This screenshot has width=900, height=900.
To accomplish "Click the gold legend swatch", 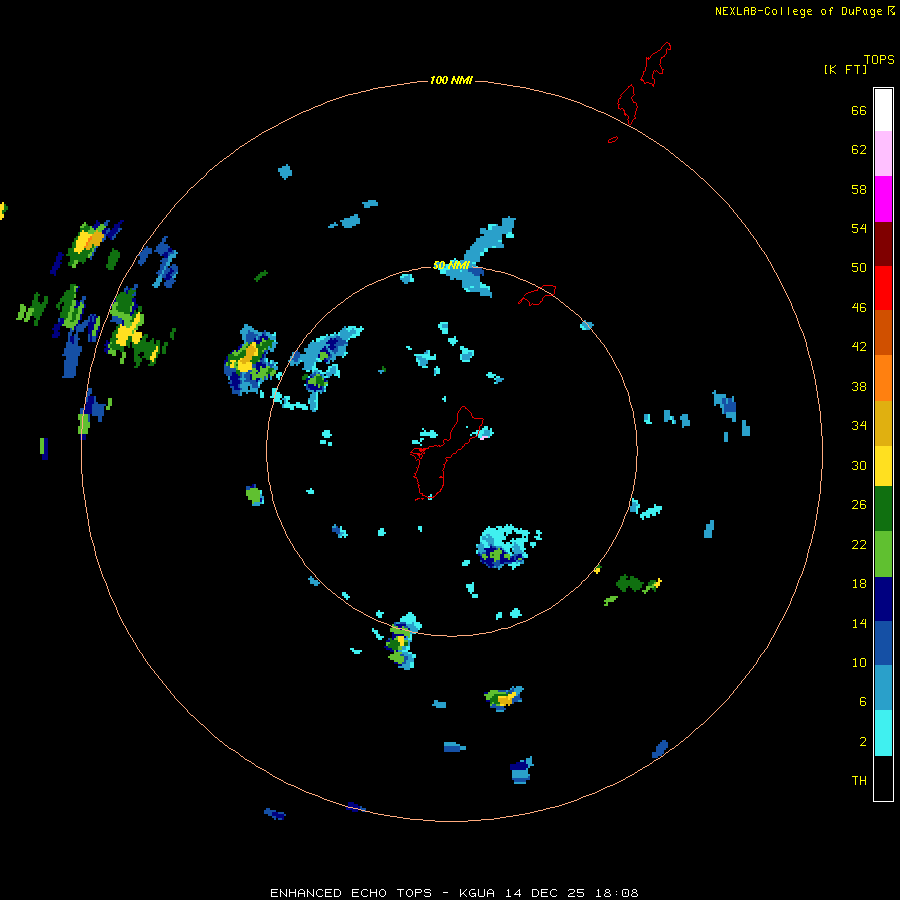I will 883,423.
